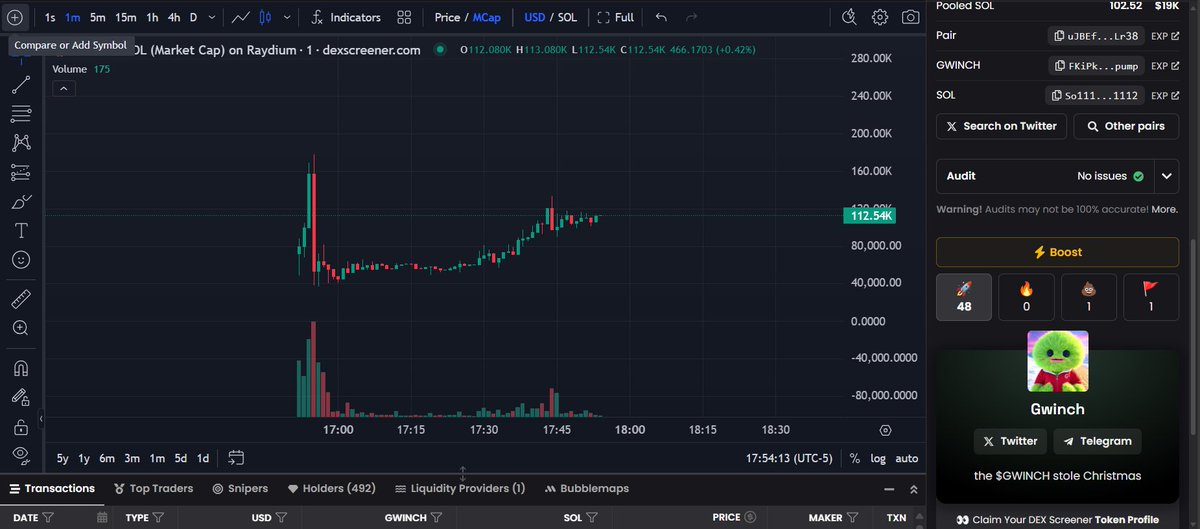The width and height of the screenshot is (1200, 529).
Task: Open chart settings gear
Action: click(880, 17)
